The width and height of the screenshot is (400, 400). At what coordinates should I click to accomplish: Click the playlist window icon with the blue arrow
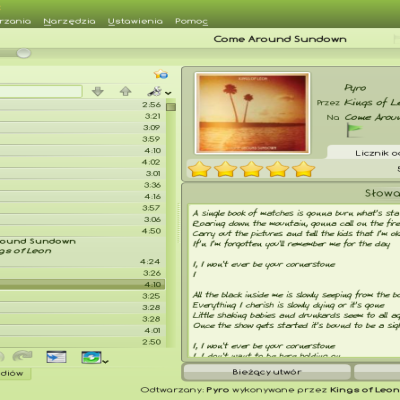[56, 357]
